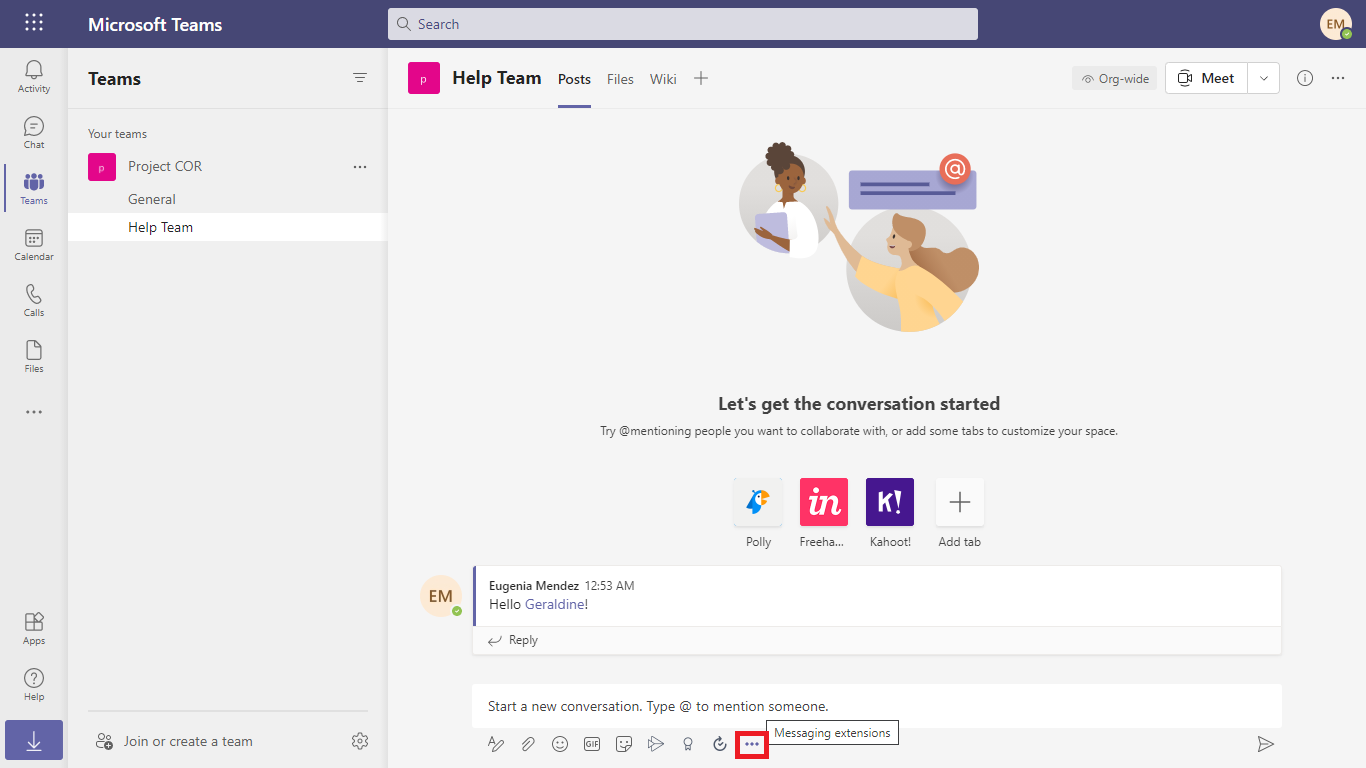The image size is (1366, 768).
Task: Open the emoji picker
Action: tap(560, 744)
